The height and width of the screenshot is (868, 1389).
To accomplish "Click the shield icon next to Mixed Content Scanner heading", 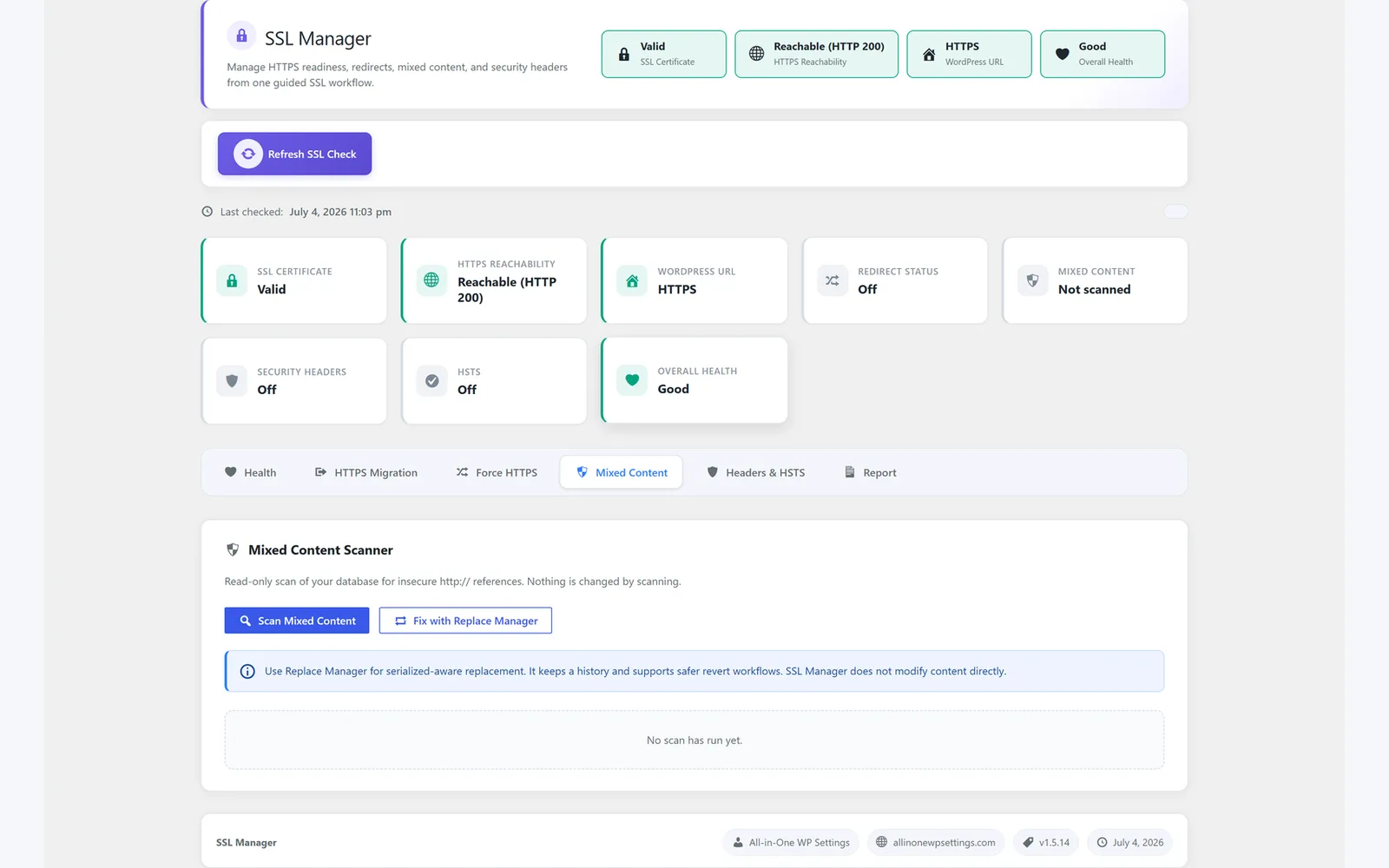I will 233,549.
